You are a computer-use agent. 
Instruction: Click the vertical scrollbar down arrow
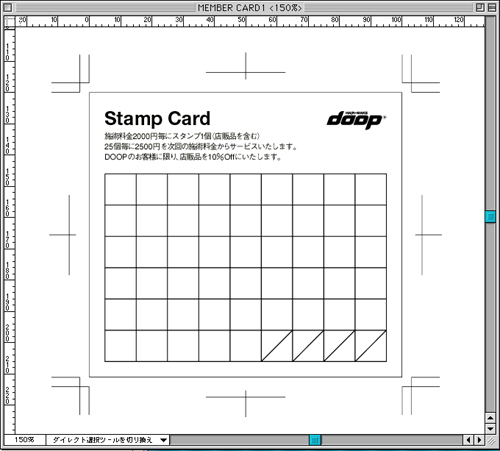(490, 429)
